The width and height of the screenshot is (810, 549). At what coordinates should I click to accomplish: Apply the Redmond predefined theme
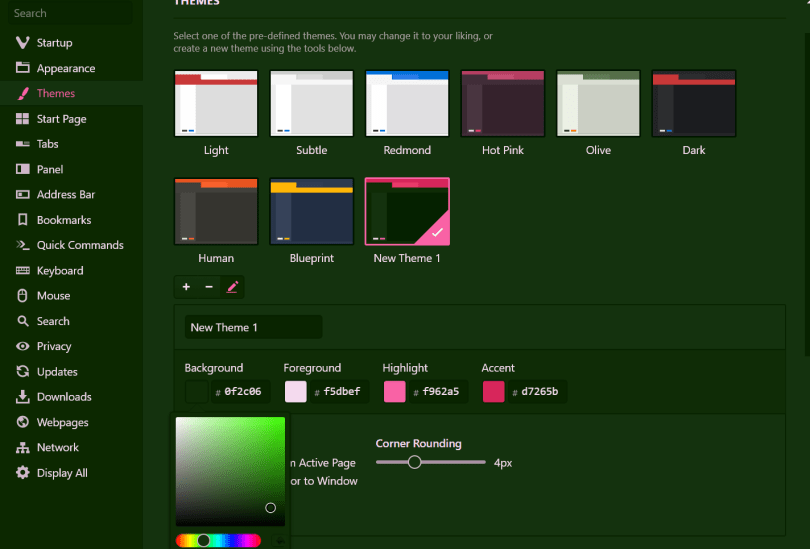coord(407,103)
